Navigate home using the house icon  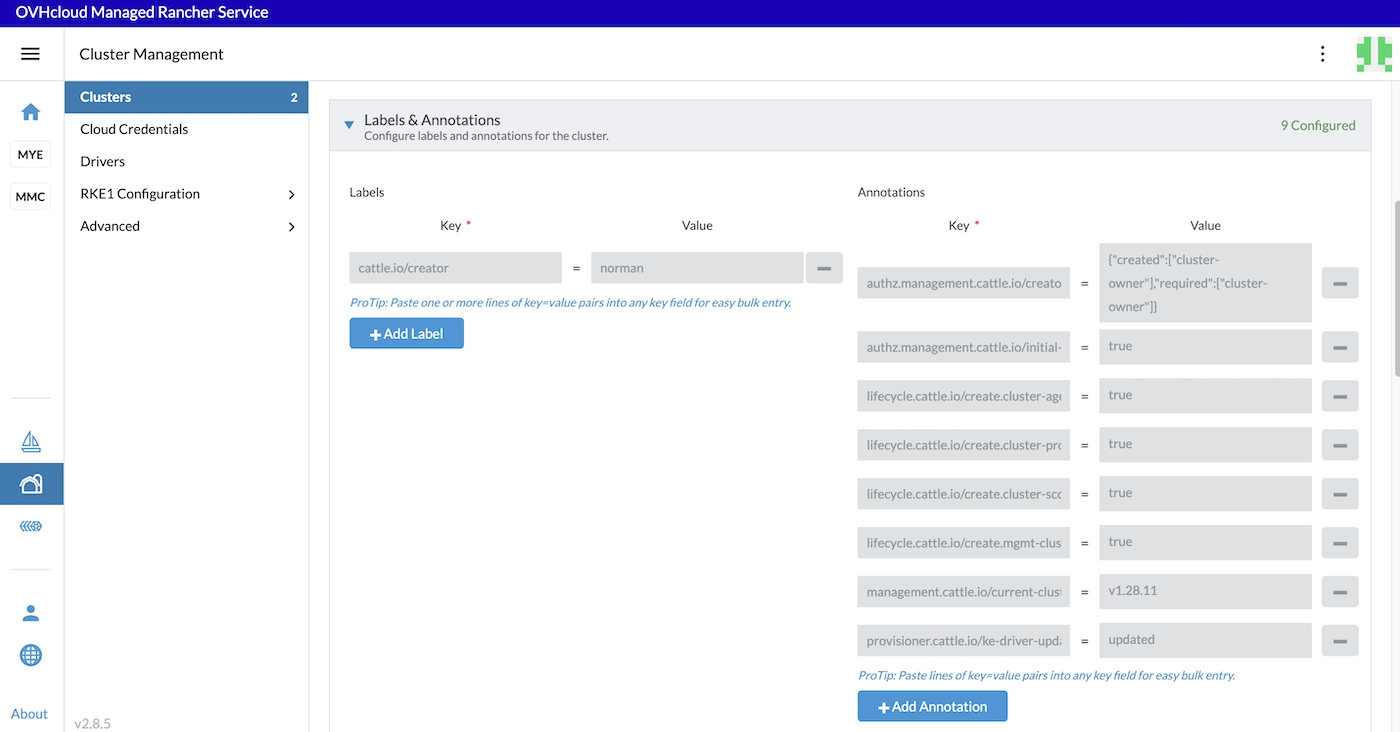click(x=30, y=112)
